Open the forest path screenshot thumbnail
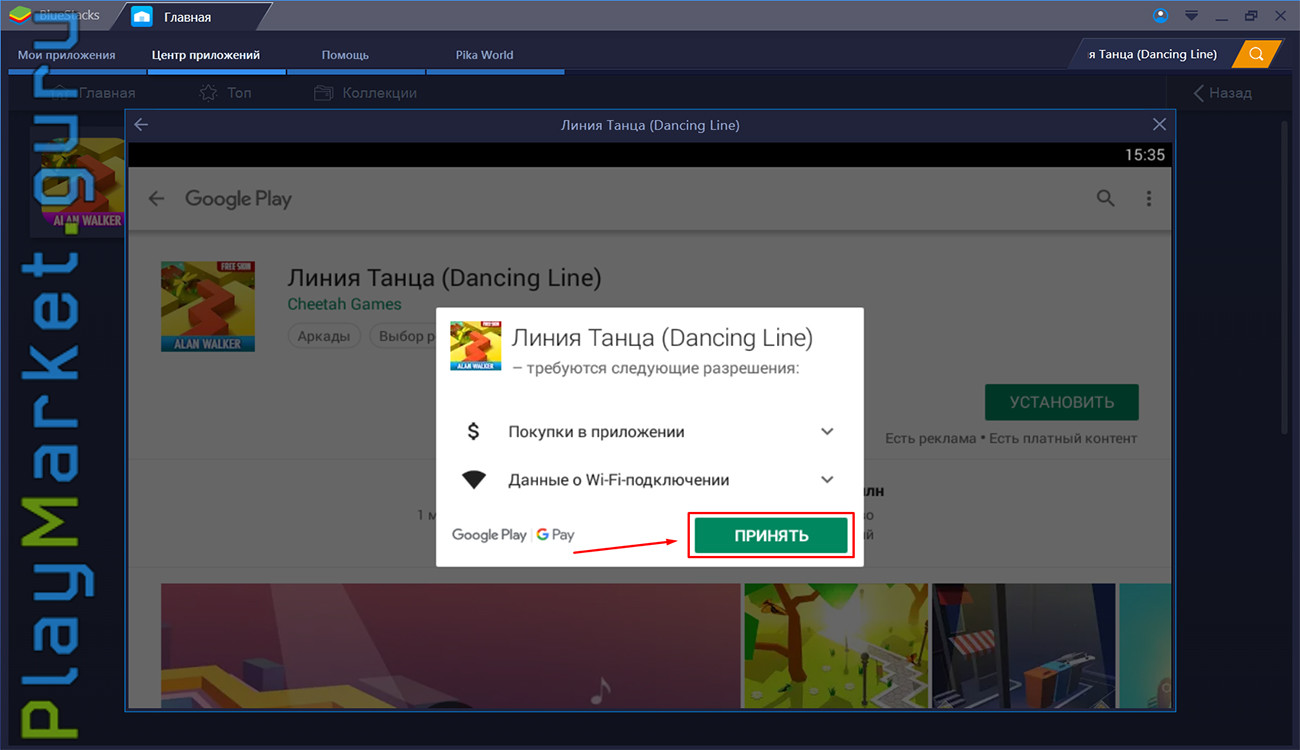This screenshot has width=1300, height=750. click(836, 646)
